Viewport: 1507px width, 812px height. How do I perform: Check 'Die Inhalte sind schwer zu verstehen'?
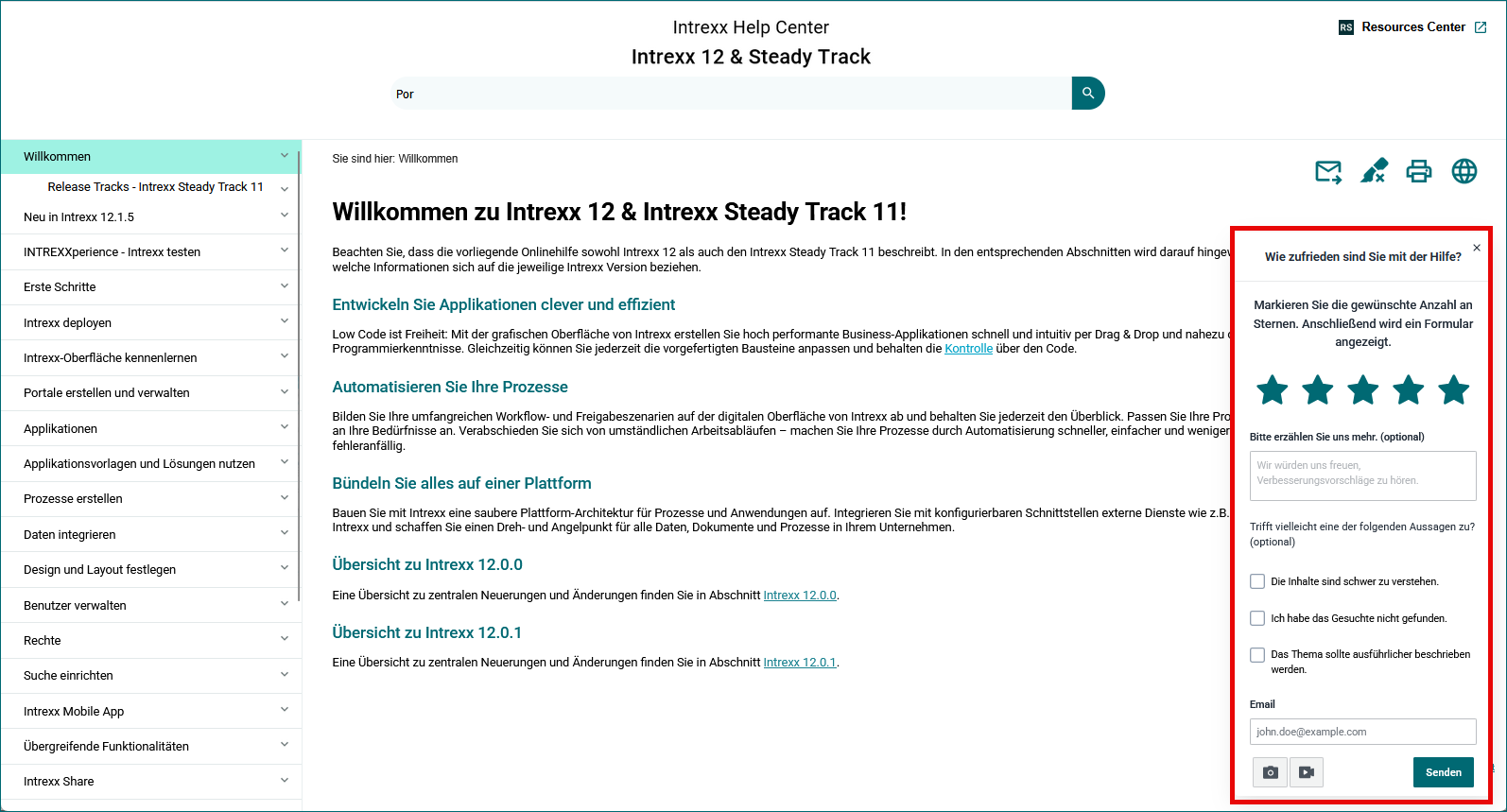click(1257, 581)
